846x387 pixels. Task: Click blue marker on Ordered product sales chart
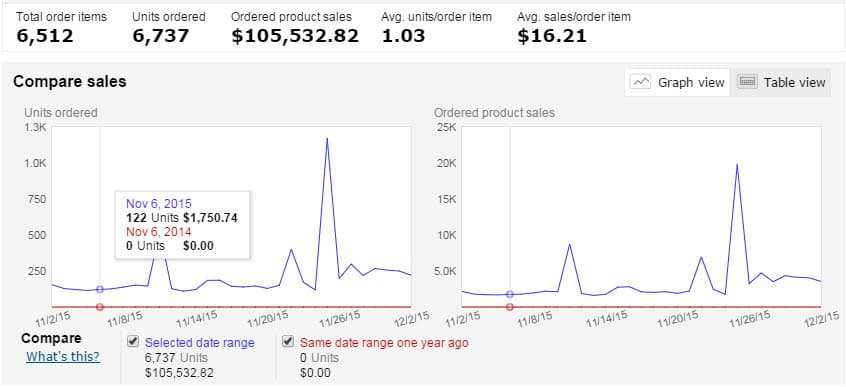tap(510, 294)
